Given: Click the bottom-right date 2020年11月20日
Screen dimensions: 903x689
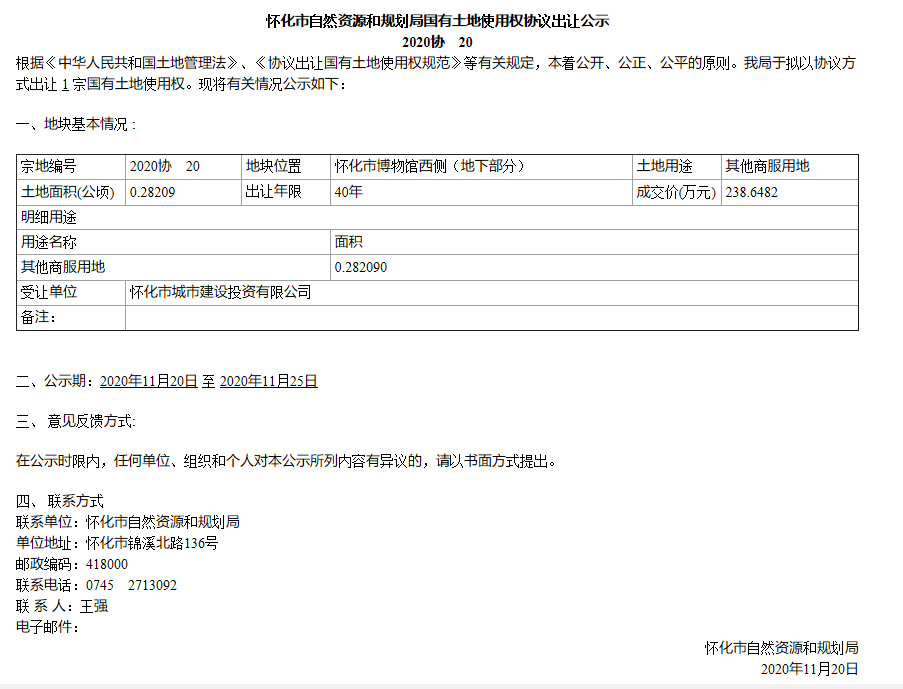Looking at the screenshot, I should [810, 669].
